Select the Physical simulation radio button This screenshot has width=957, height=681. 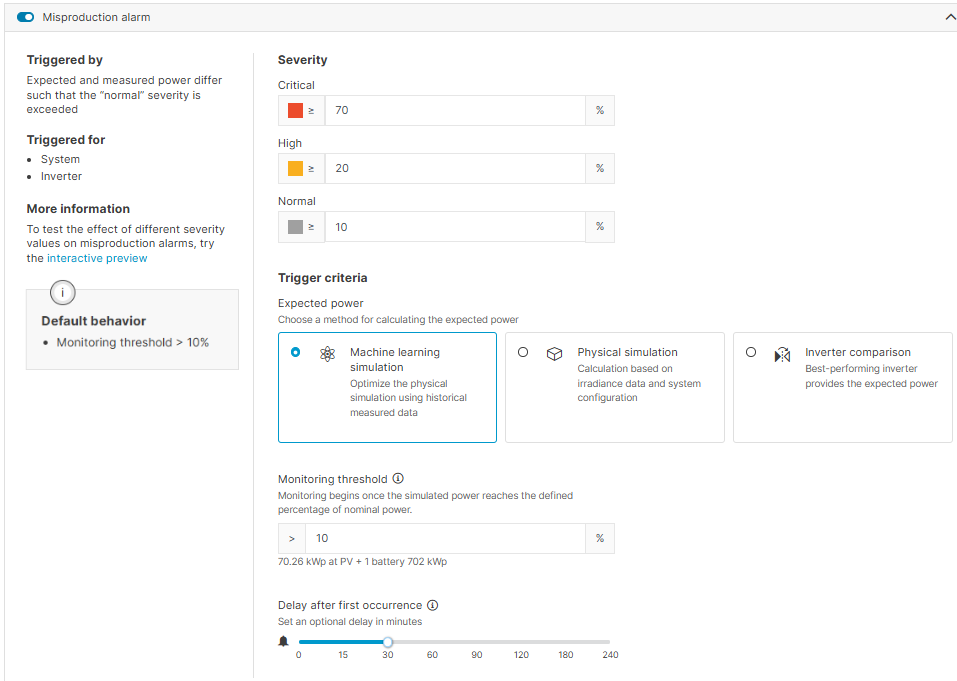pyautogui.click(x=522, y=352)
